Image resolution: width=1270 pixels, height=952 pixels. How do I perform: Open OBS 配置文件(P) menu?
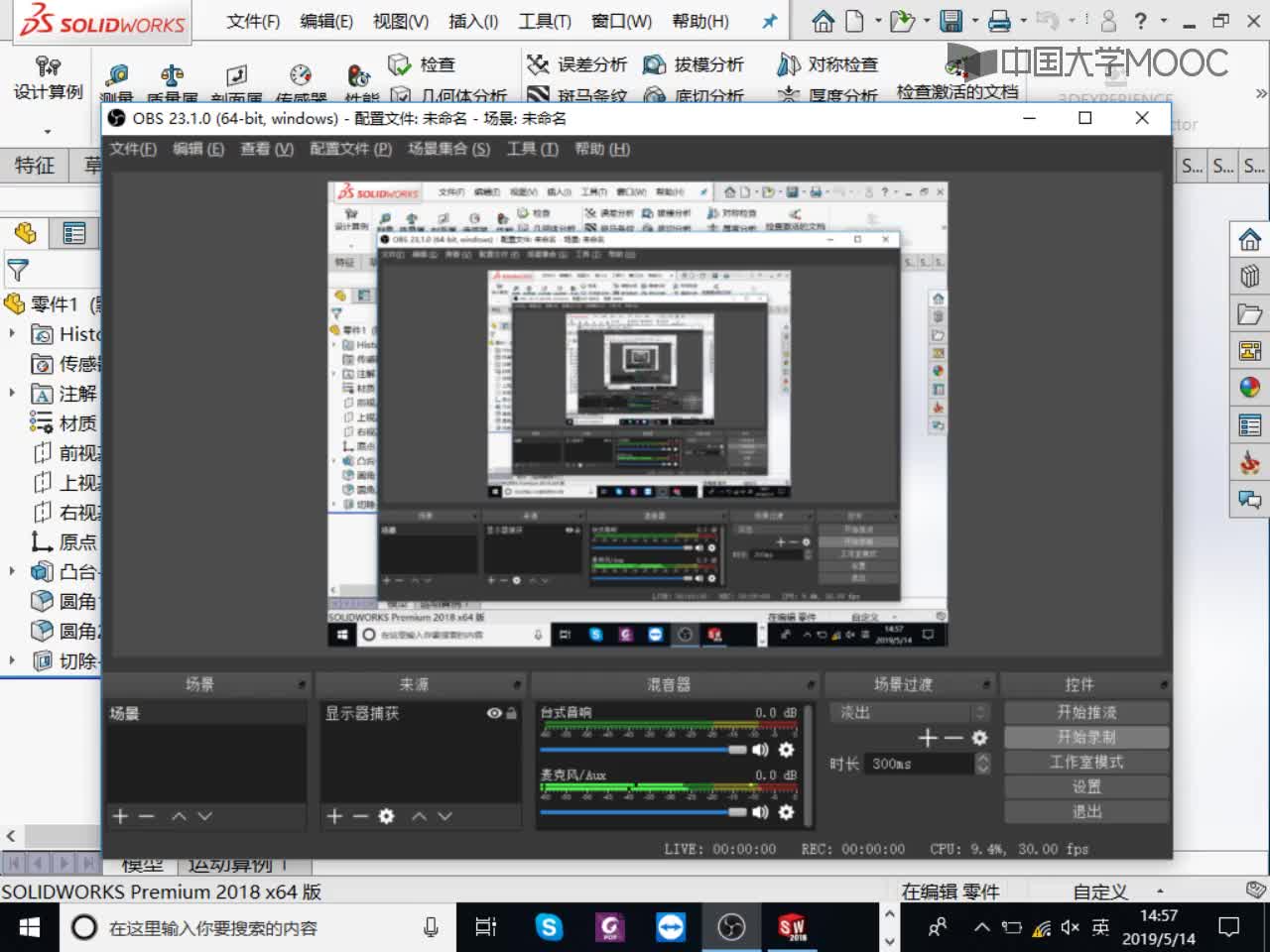(x=350, y=149)
